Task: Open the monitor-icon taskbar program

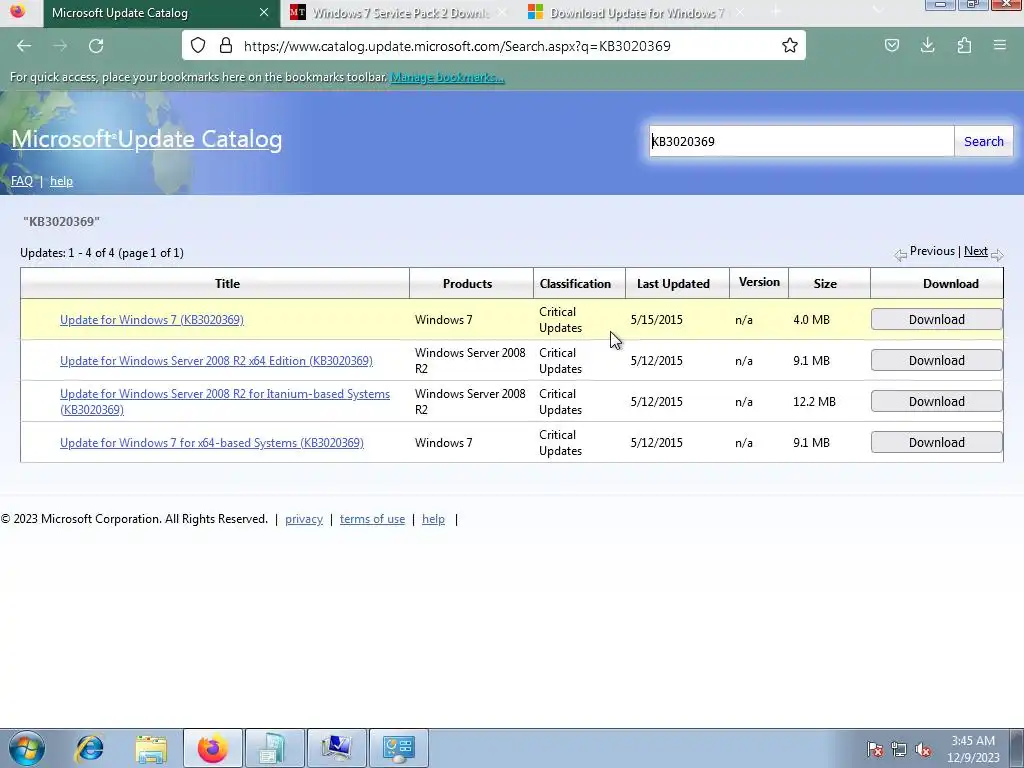Action: pyautogui.click(x=336, y=748)
